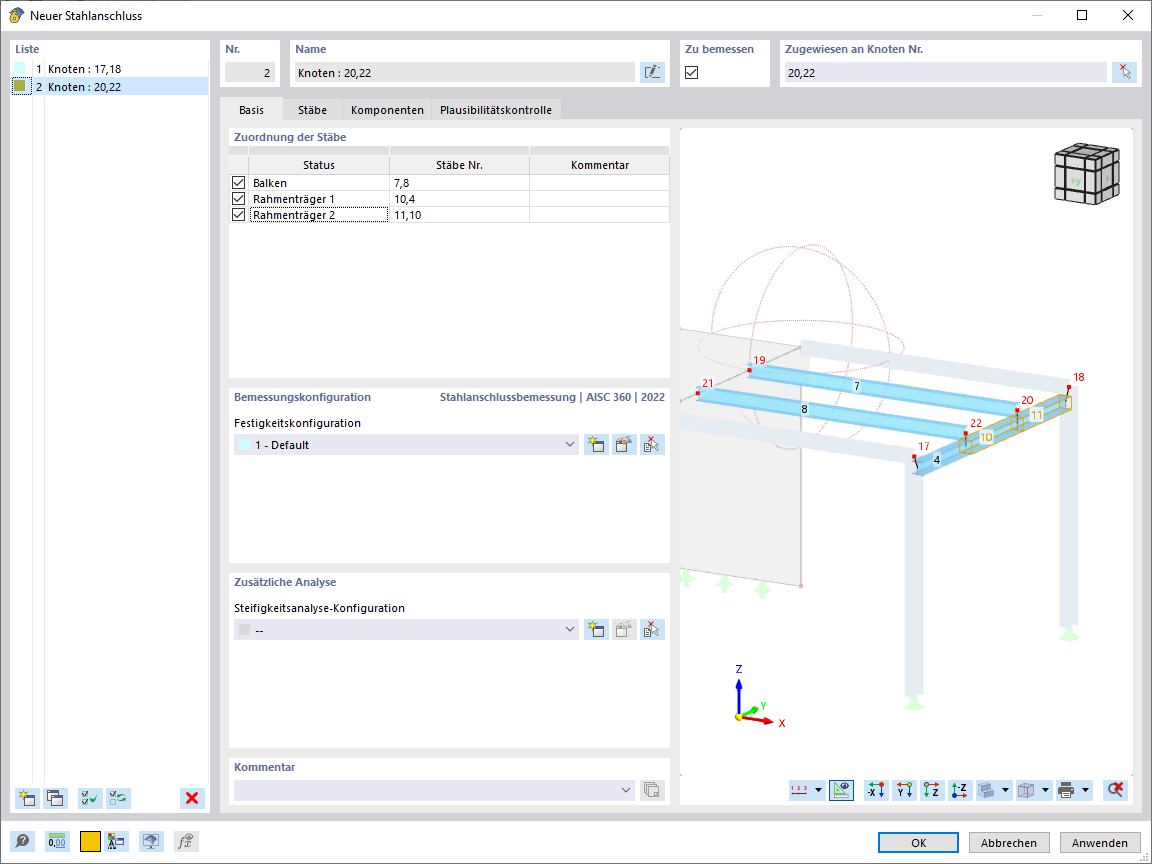Click the OK button
Screen dimensions: 1152x864
click(918, 843)
